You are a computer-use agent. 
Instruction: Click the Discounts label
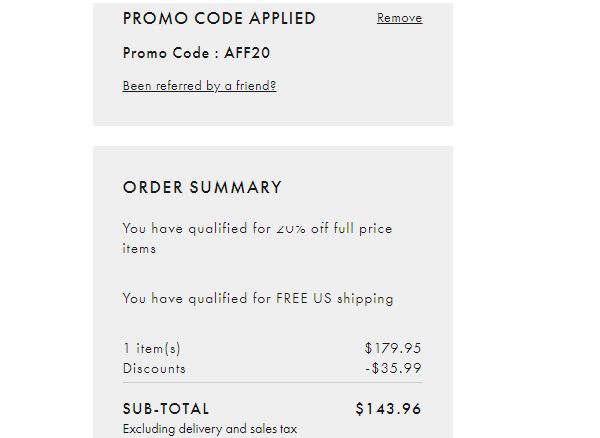[x=154, y=368]
